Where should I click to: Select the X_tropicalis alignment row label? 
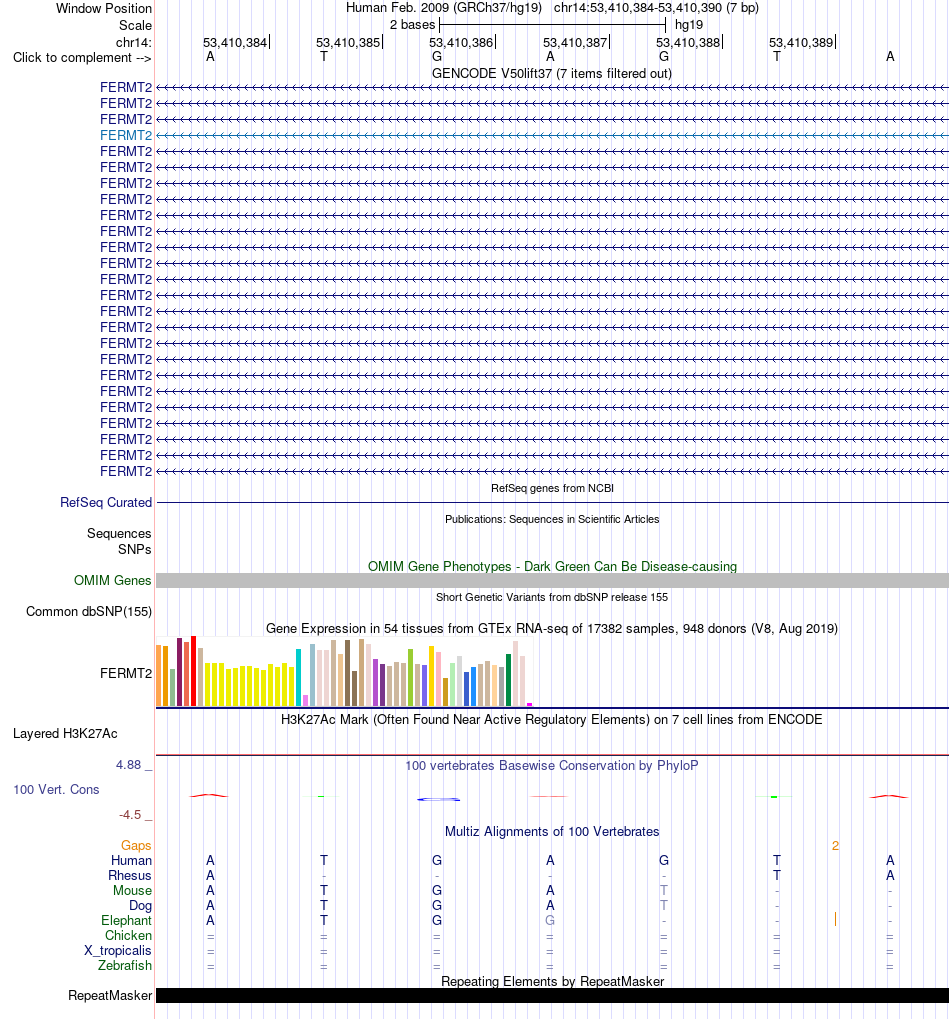(x=118, y=951)
